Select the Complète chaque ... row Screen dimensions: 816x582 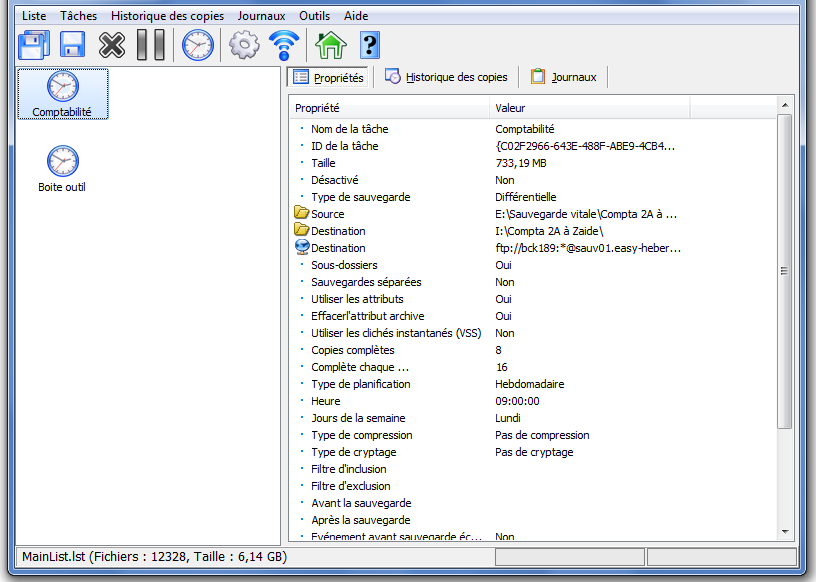(533, 367)
